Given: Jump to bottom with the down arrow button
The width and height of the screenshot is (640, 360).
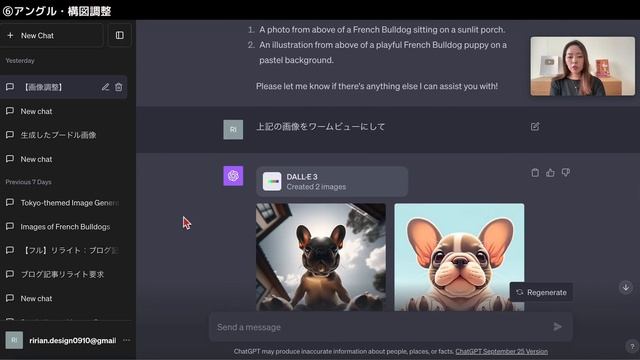Looking at the screenshot, I should [x=626, y=287].
